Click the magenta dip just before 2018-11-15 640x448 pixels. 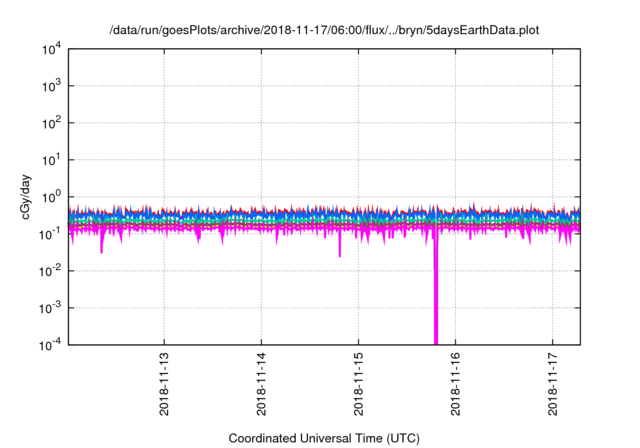tap(340, 245)
